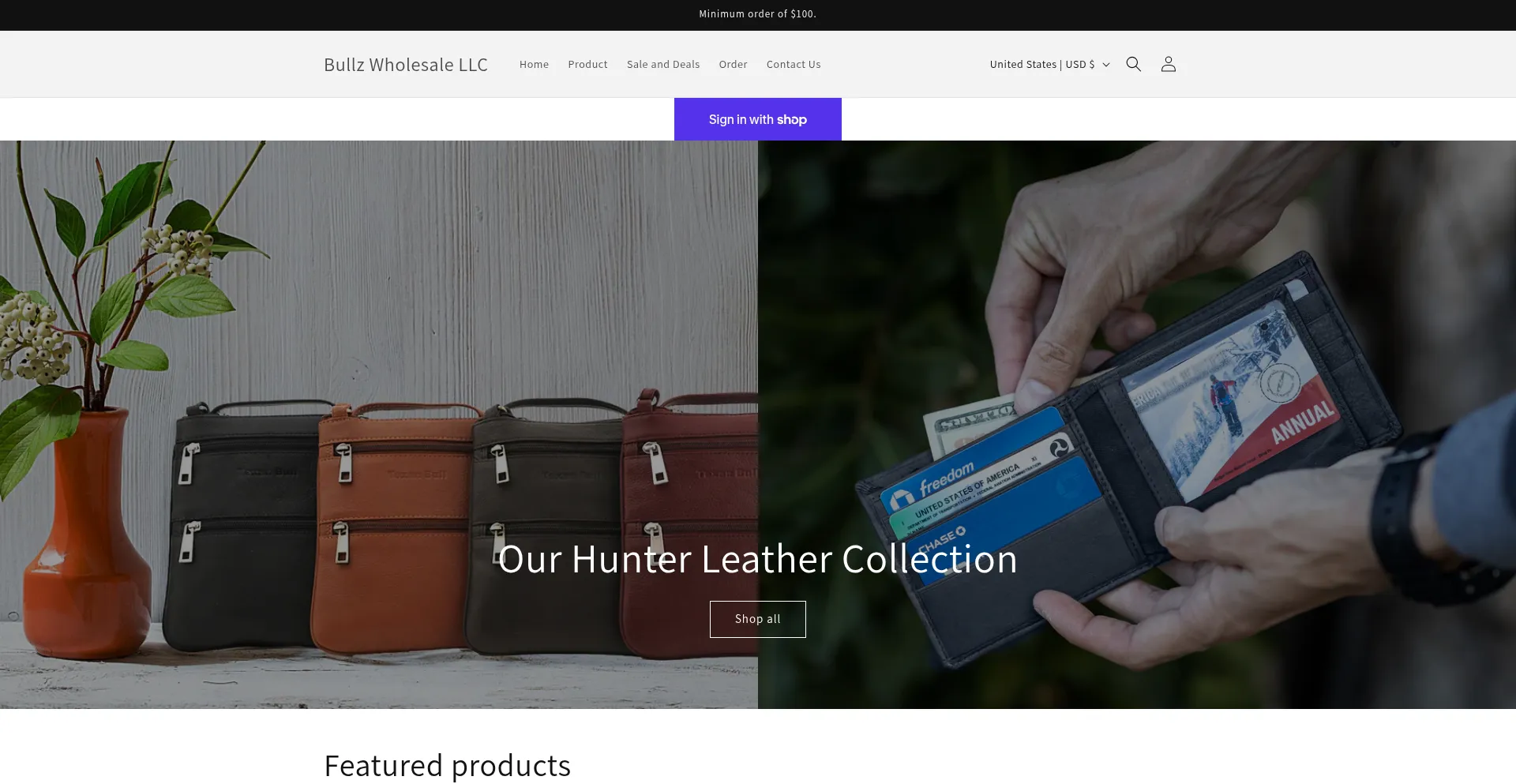Click the Our Hunter Leather Collection heading

click(757, 559)
